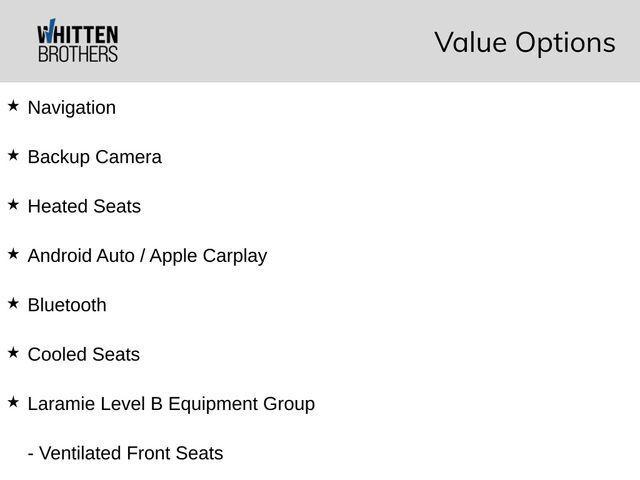Click the star beside Android Auto / Apple Carplay
This screenshot has height=480, width=640.
point(13,254)
